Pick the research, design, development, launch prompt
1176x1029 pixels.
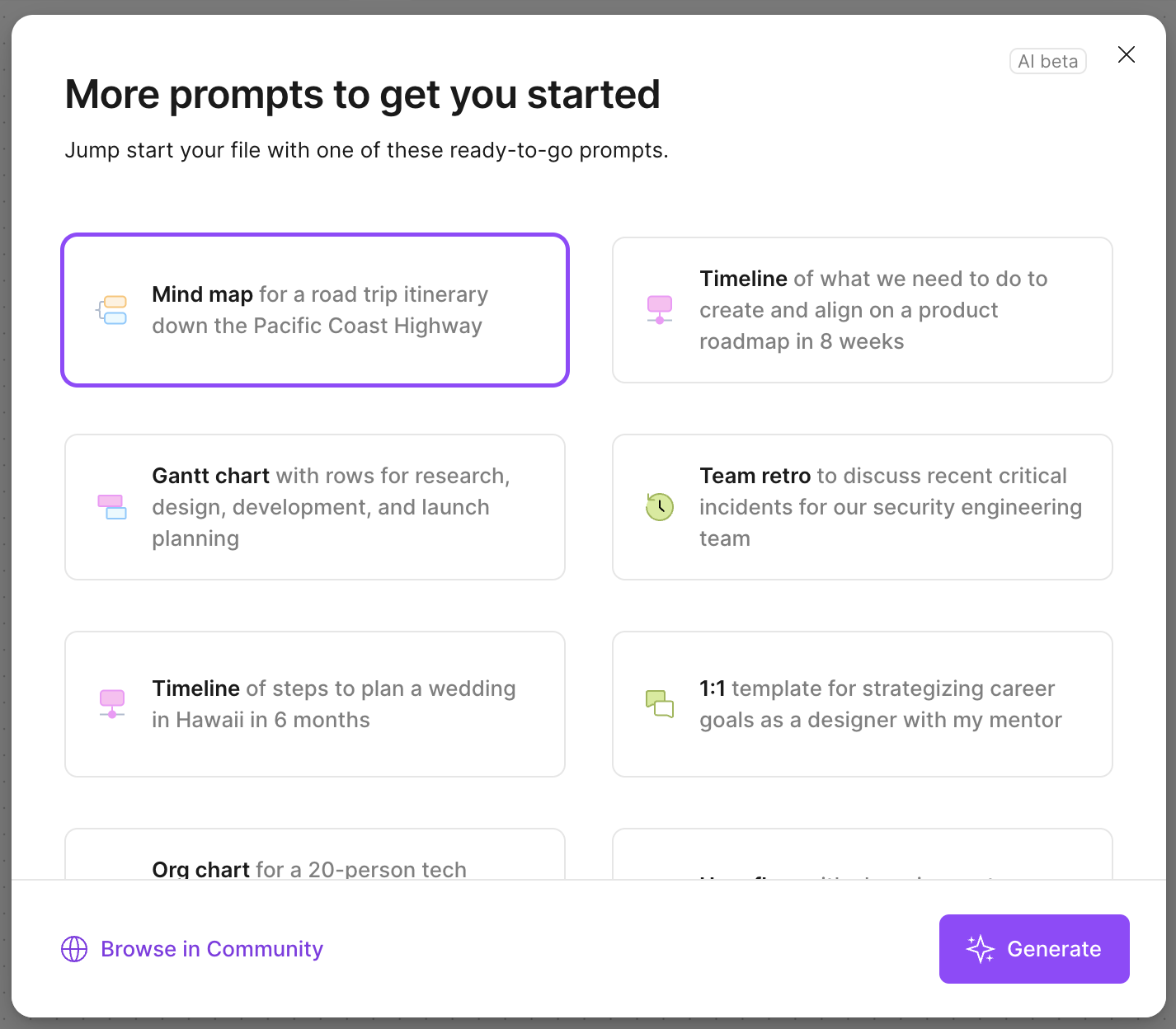pyautogui.click(x=330, y=507)
